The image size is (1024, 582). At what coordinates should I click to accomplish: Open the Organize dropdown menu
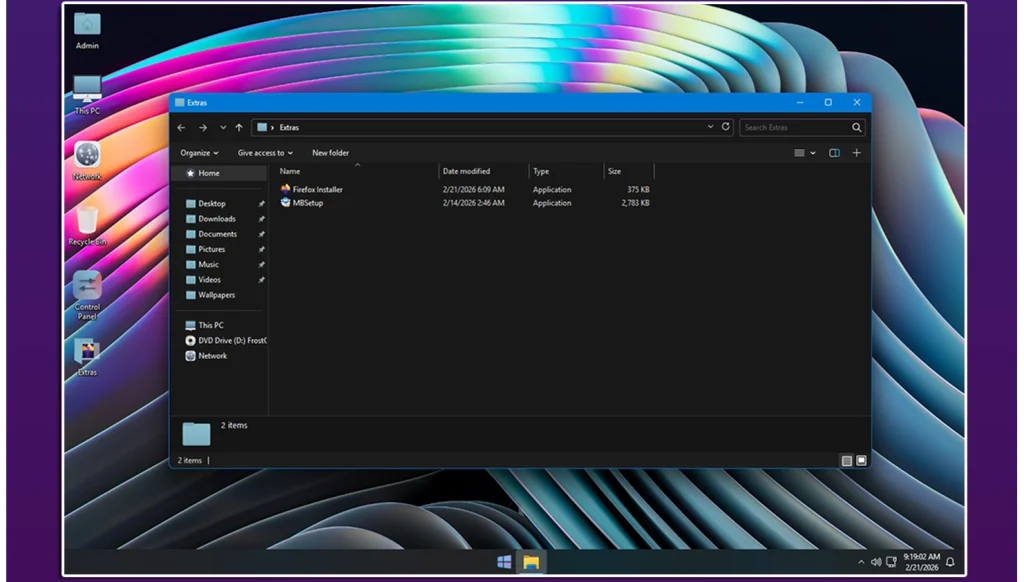tap(199, 153)
